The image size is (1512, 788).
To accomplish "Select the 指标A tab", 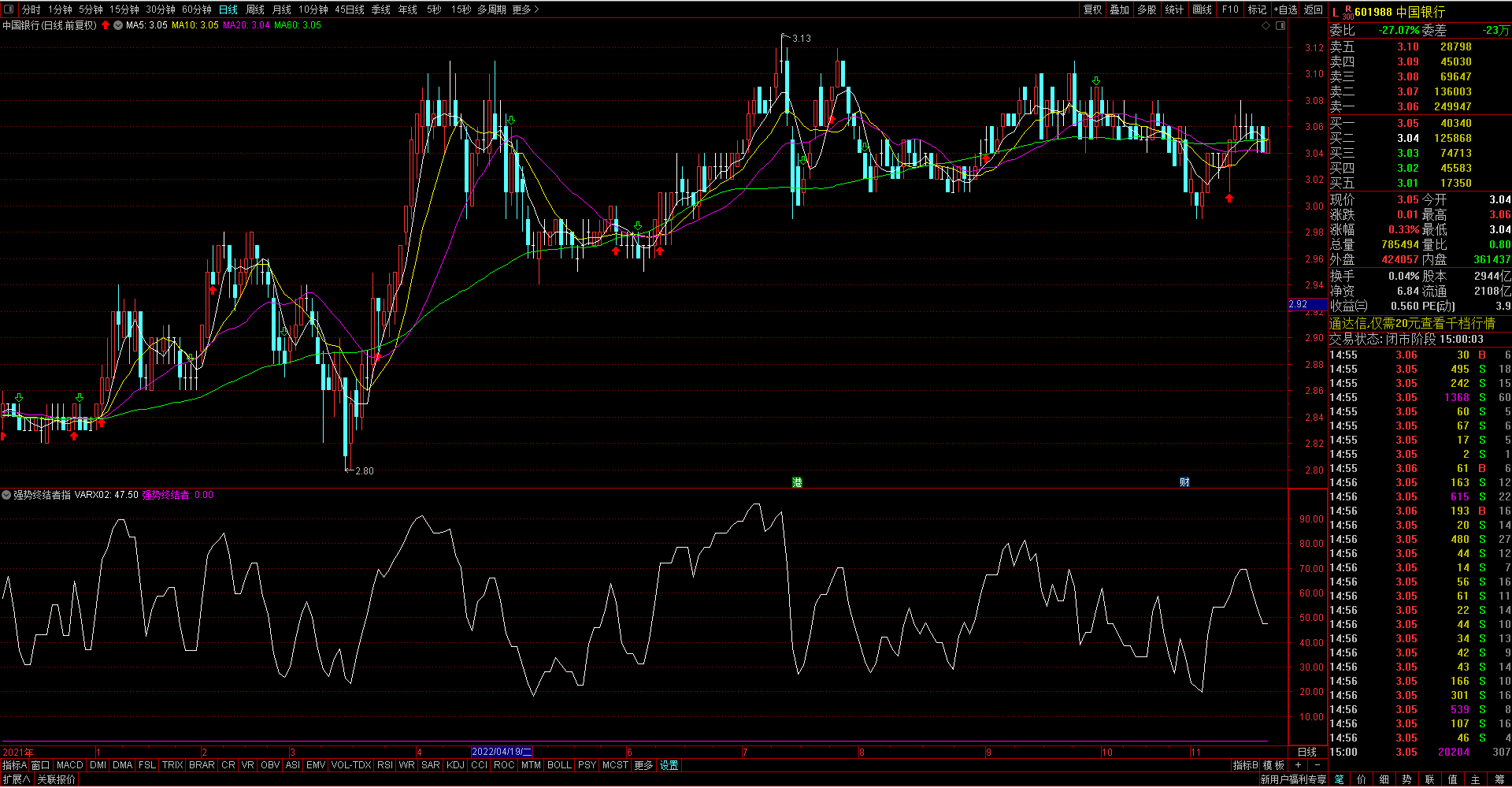I will click(14, 765).
